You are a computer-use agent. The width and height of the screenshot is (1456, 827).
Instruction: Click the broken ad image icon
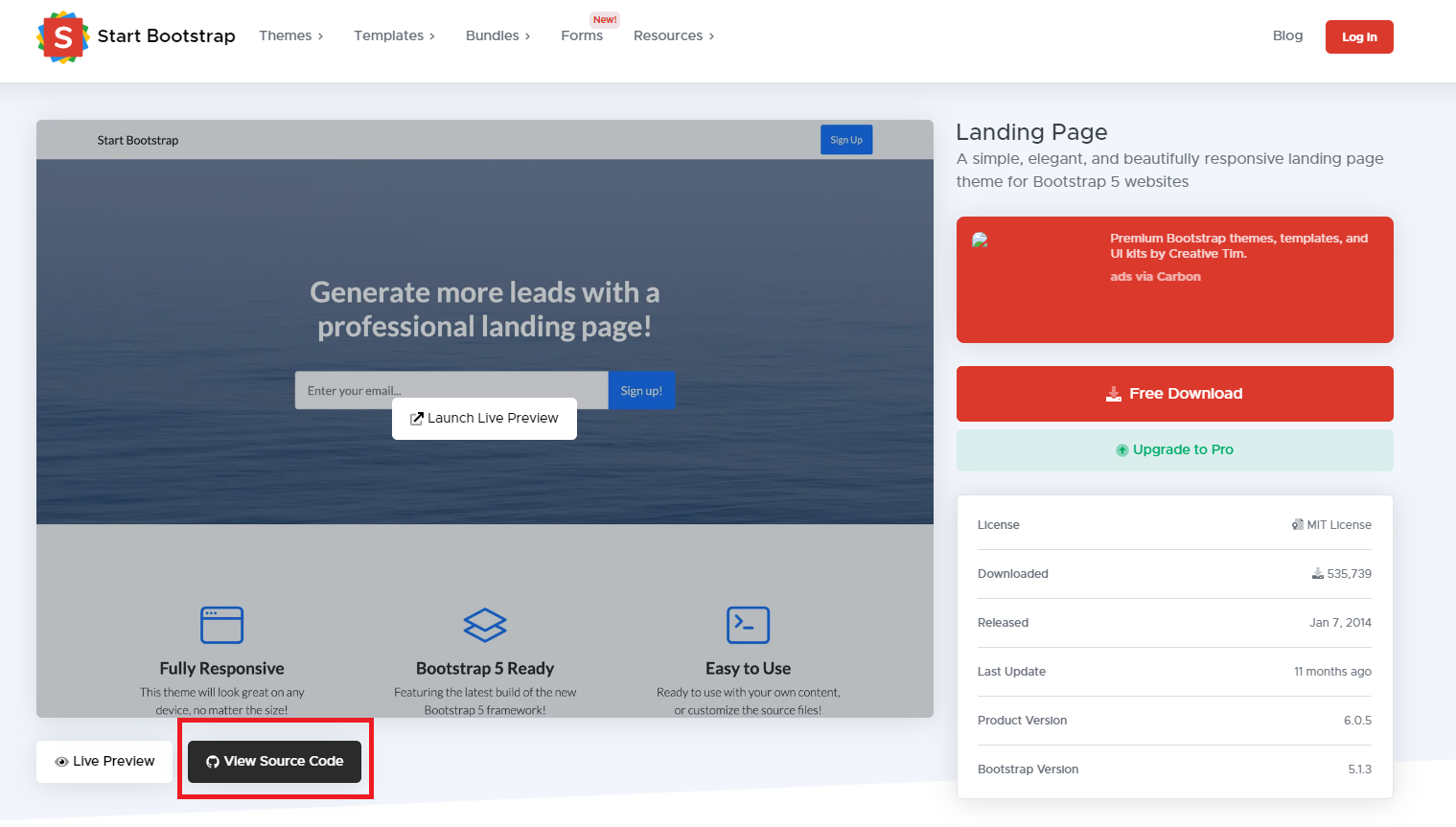click(x=980, y=240)
